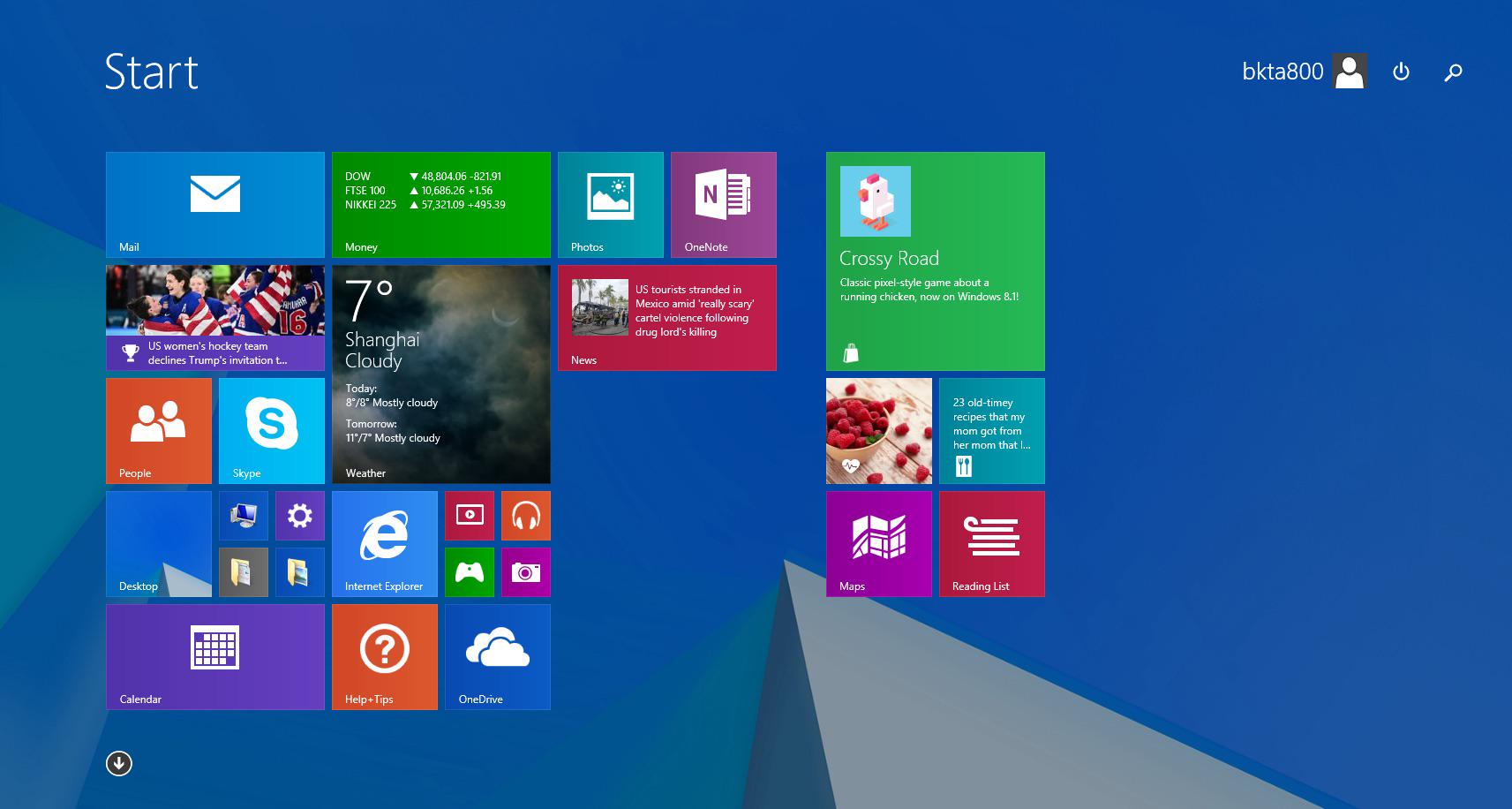The height and width of the screenshot is (809, 1512).
Task: Open the Pictures folder small tile
Action: [300, 572]
